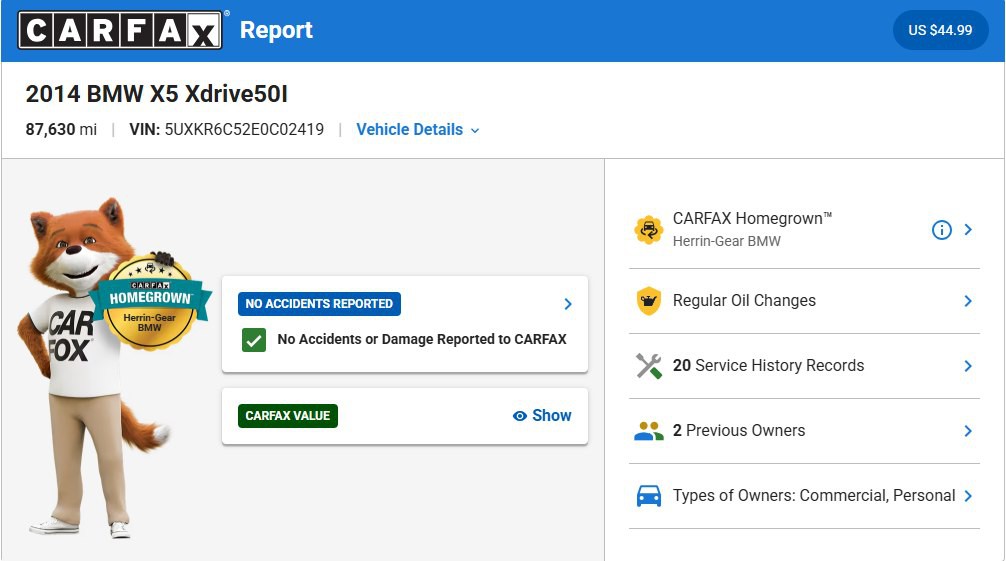
Task: Click the wrench and screwdriver service icon
Action: [x=649, y=366]
